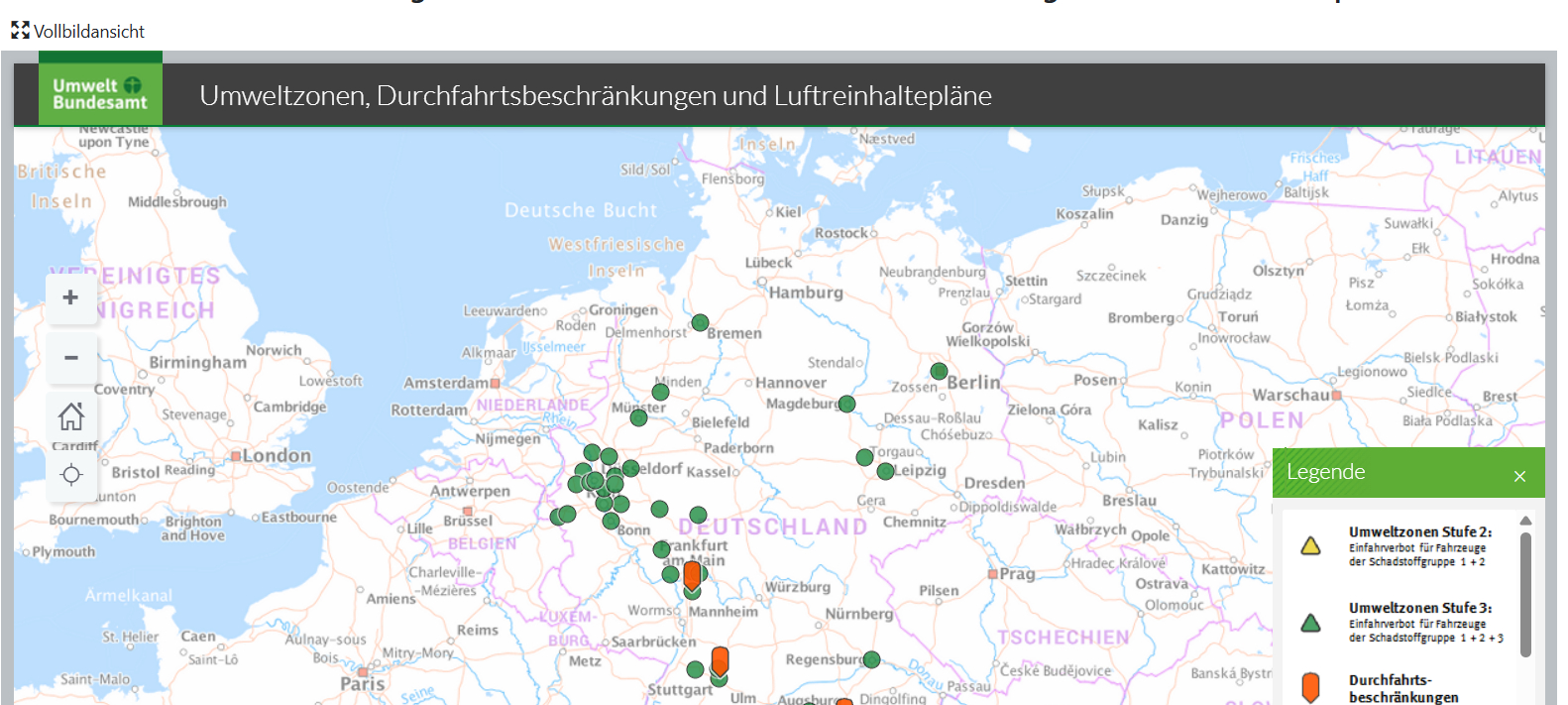Viewport: 1568px width, 705px height.
Task: Click the green marker right of Leipzig label
Action: 885,471
